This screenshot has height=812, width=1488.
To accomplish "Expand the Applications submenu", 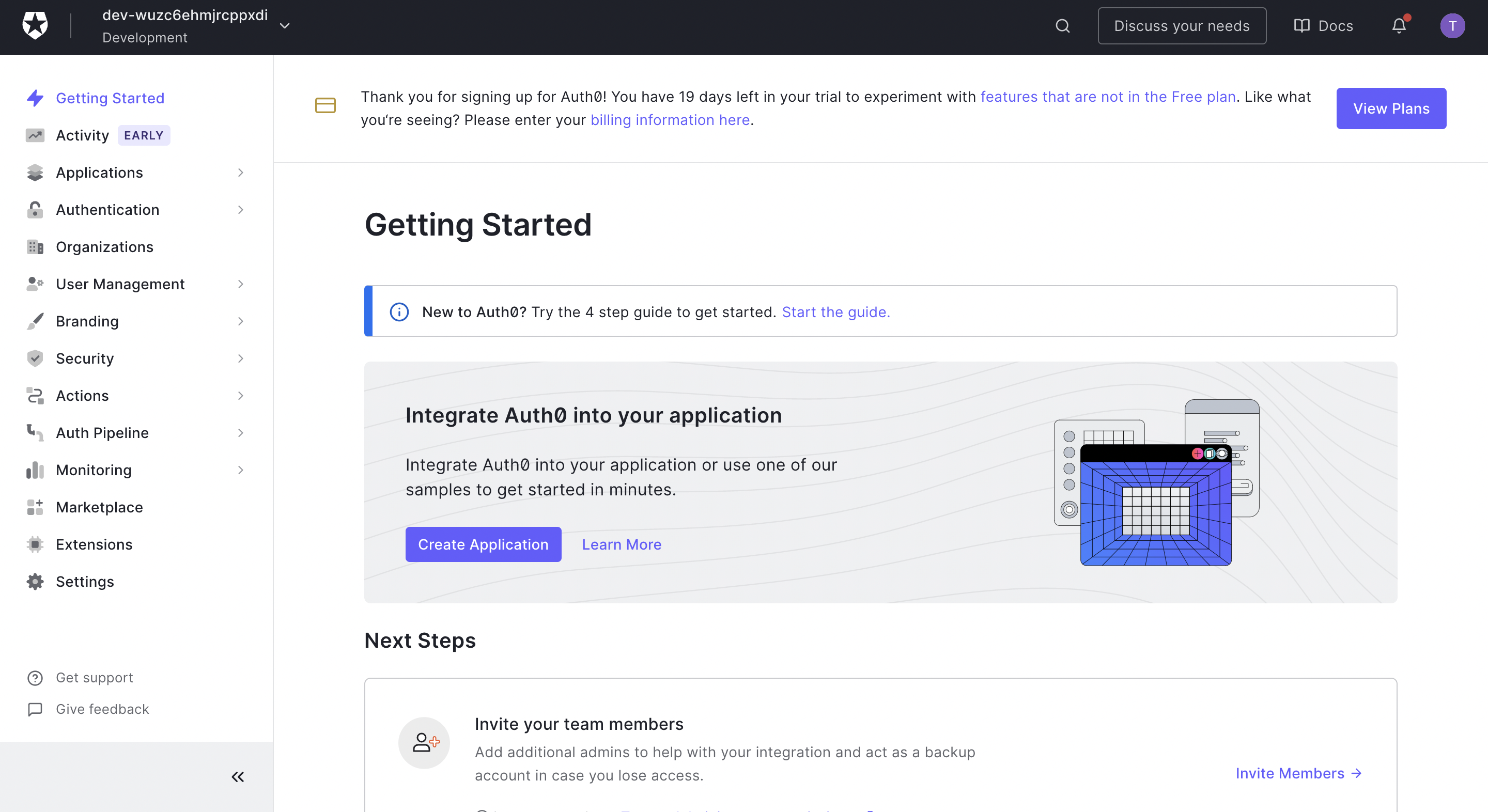I will [x=240, y=173].
